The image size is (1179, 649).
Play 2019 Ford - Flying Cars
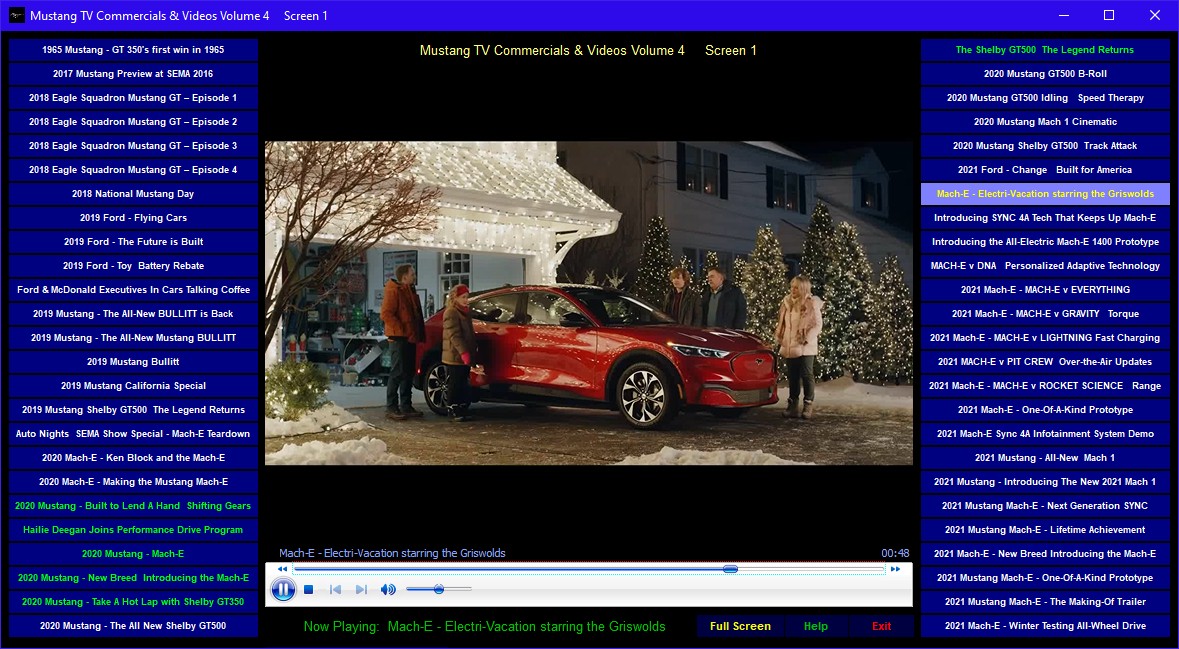point(133,218)
